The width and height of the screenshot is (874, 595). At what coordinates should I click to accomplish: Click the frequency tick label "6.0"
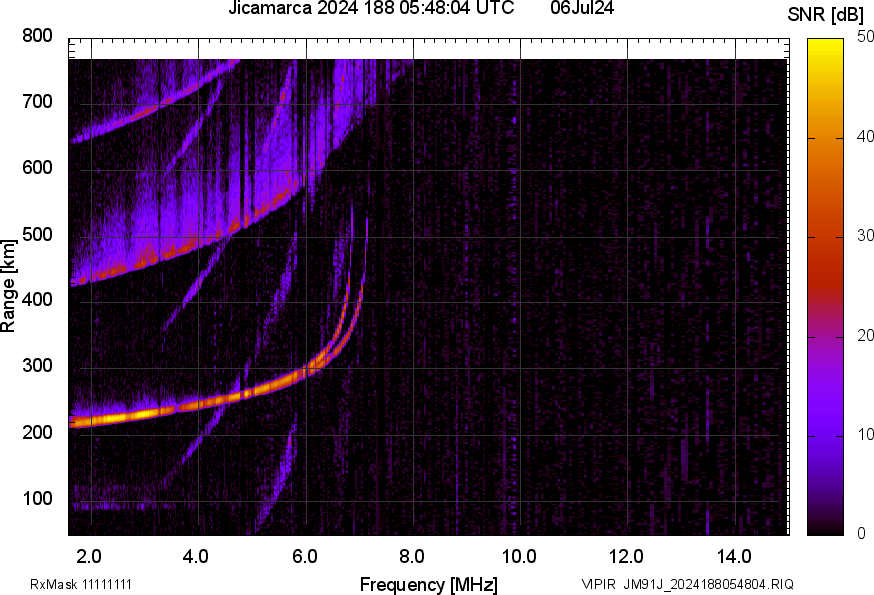[x=304, y=557]
